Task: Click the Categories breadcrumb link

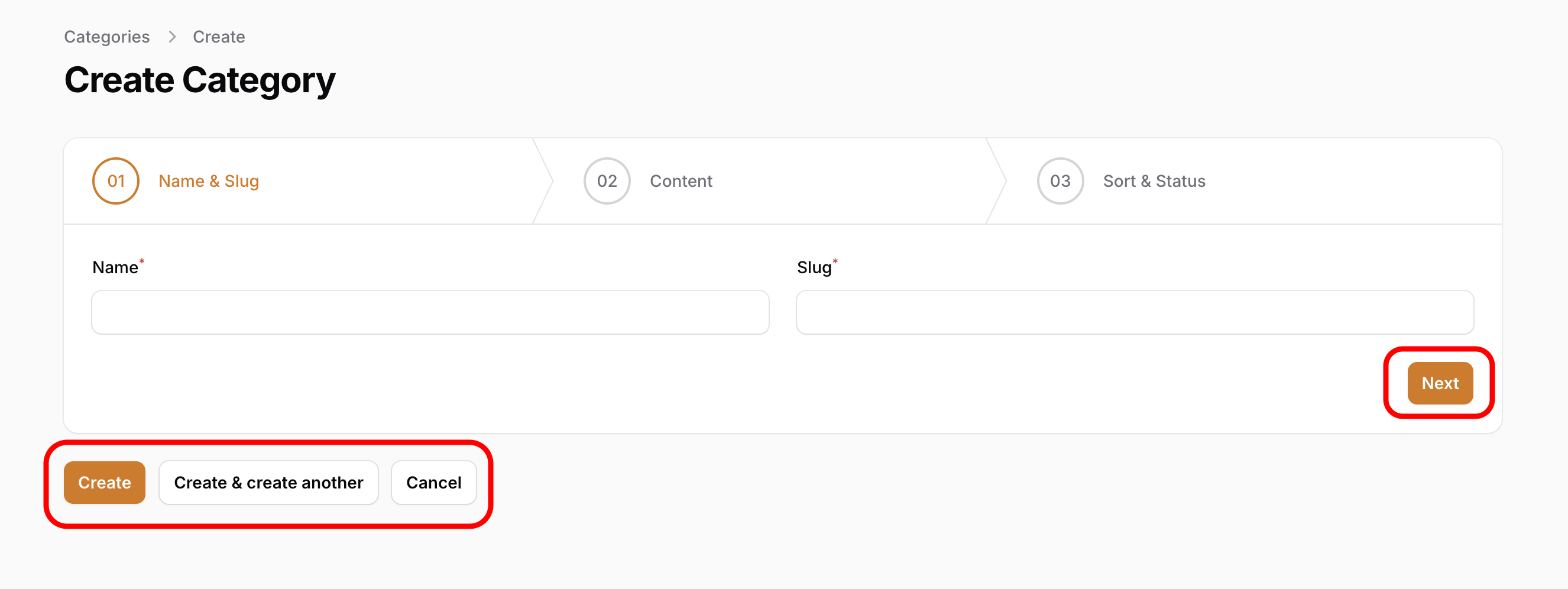Action: click(x=106, y=37)
